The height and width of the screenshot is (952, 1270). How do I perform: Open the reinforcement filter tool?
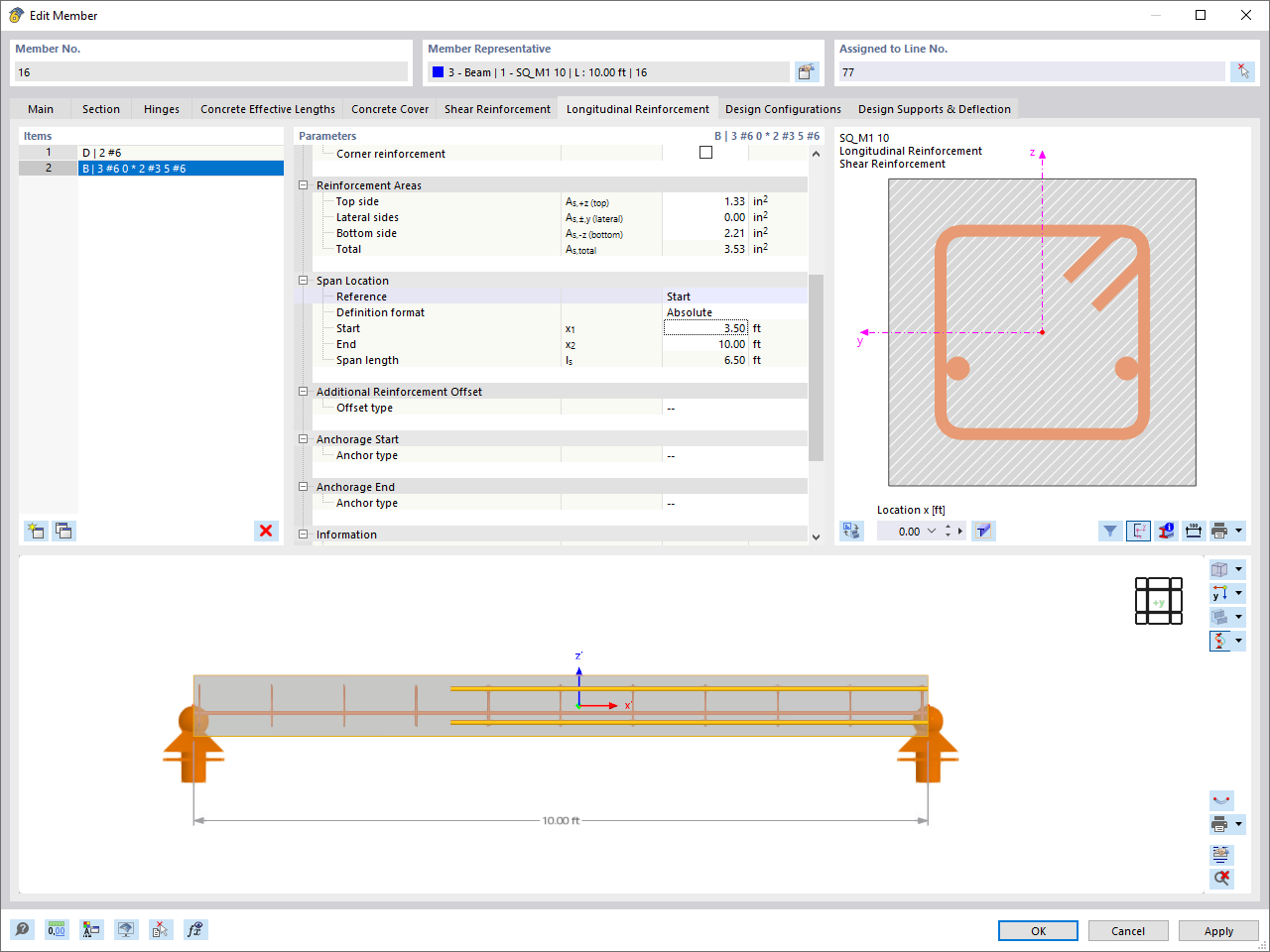(1110, 531)
